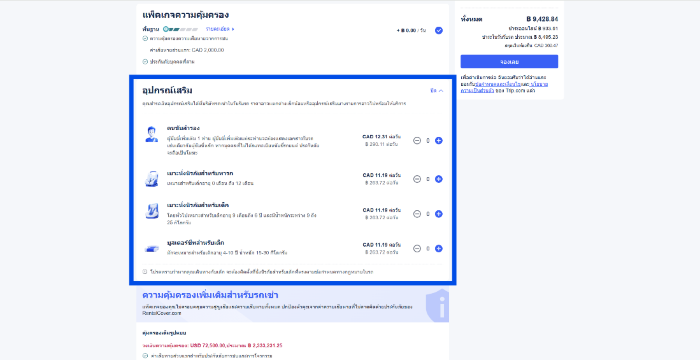The height and width of the screenshot is (360, 700).
Task: Increase infant seat quantity with plus icon
Action: coord(439,179)
